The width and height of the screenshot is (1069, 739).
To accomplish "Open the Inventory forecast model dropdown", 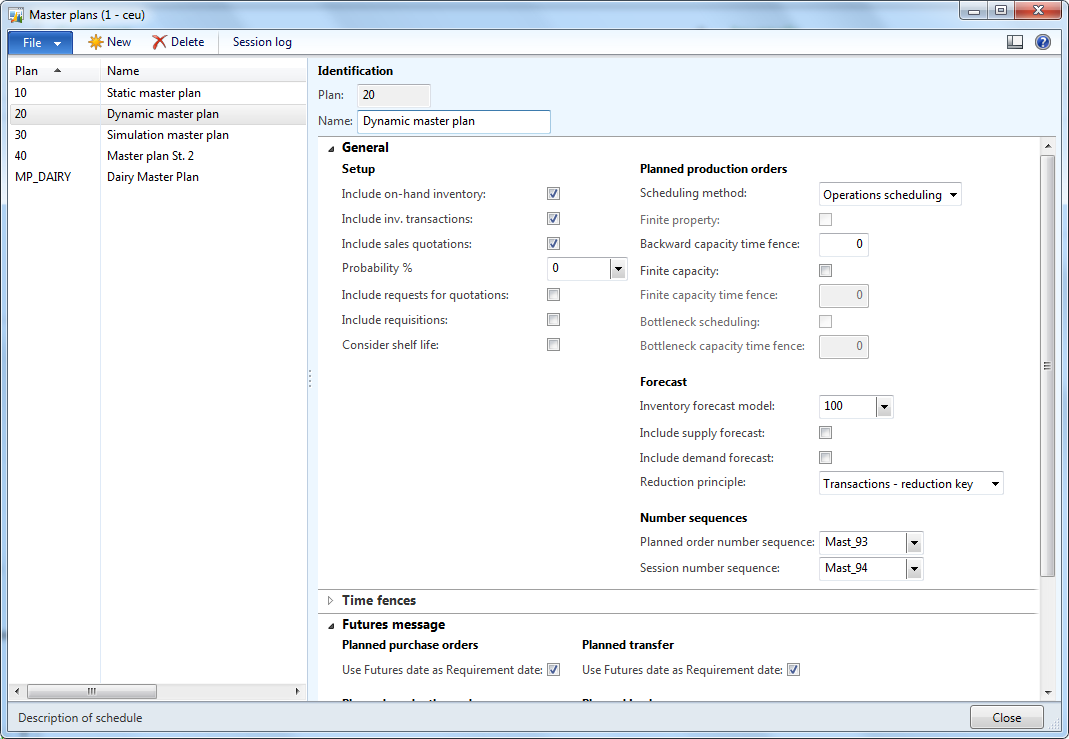I will pos(884,406).
